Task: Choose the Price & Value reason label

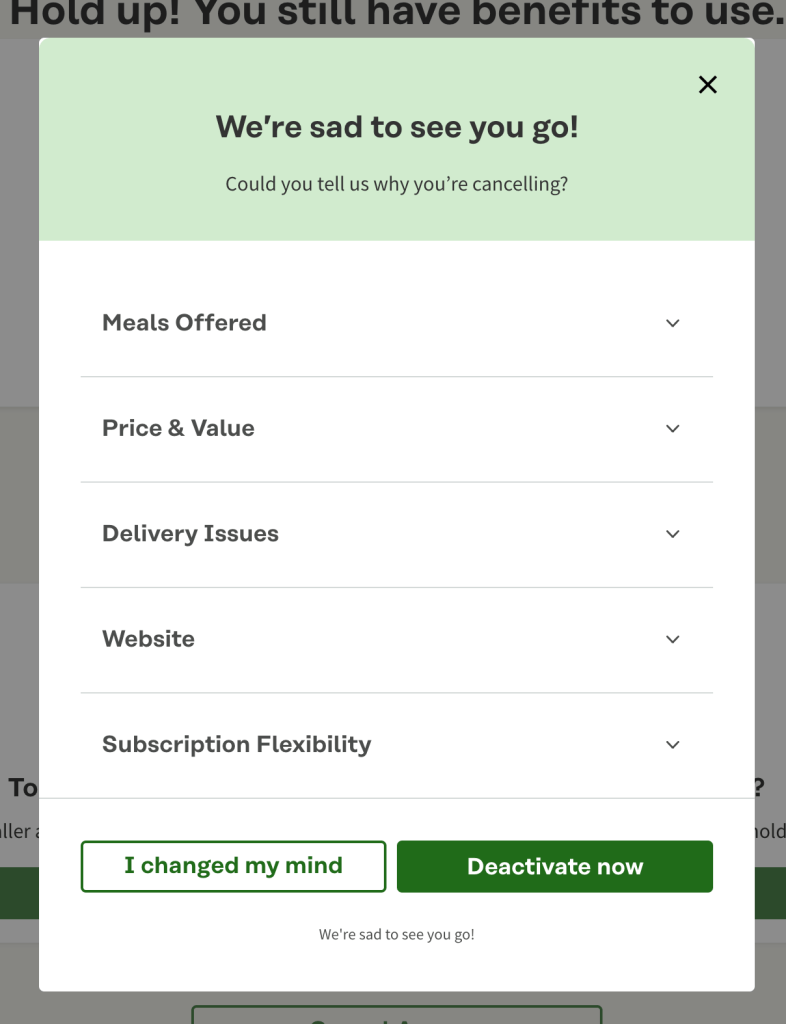Action: pos(178,428)
